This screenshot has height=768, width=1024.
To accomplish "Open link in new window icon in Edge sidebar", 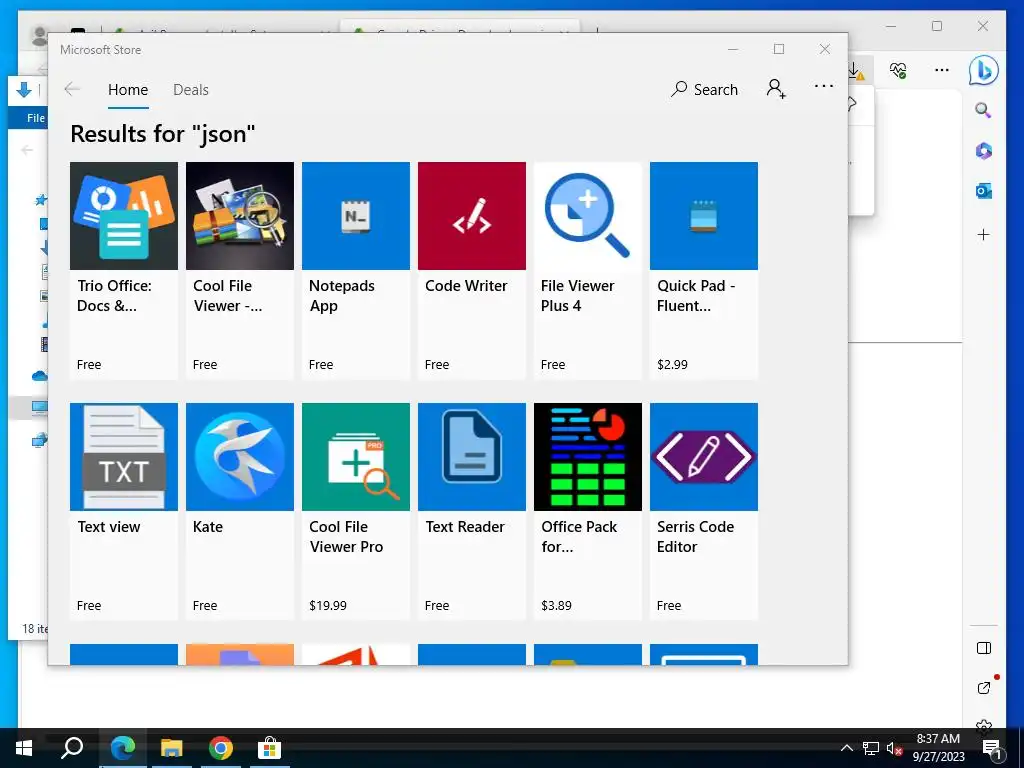I will point(984,688).
